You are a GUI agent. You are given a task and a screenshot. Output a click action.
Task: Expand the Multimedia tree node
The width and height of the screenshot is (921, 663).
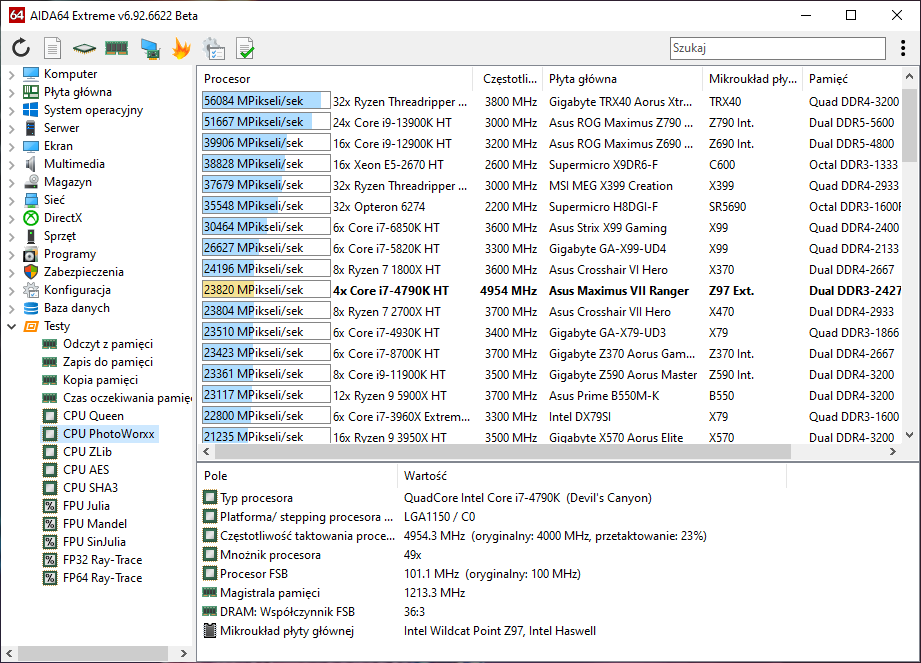(11, 164)
